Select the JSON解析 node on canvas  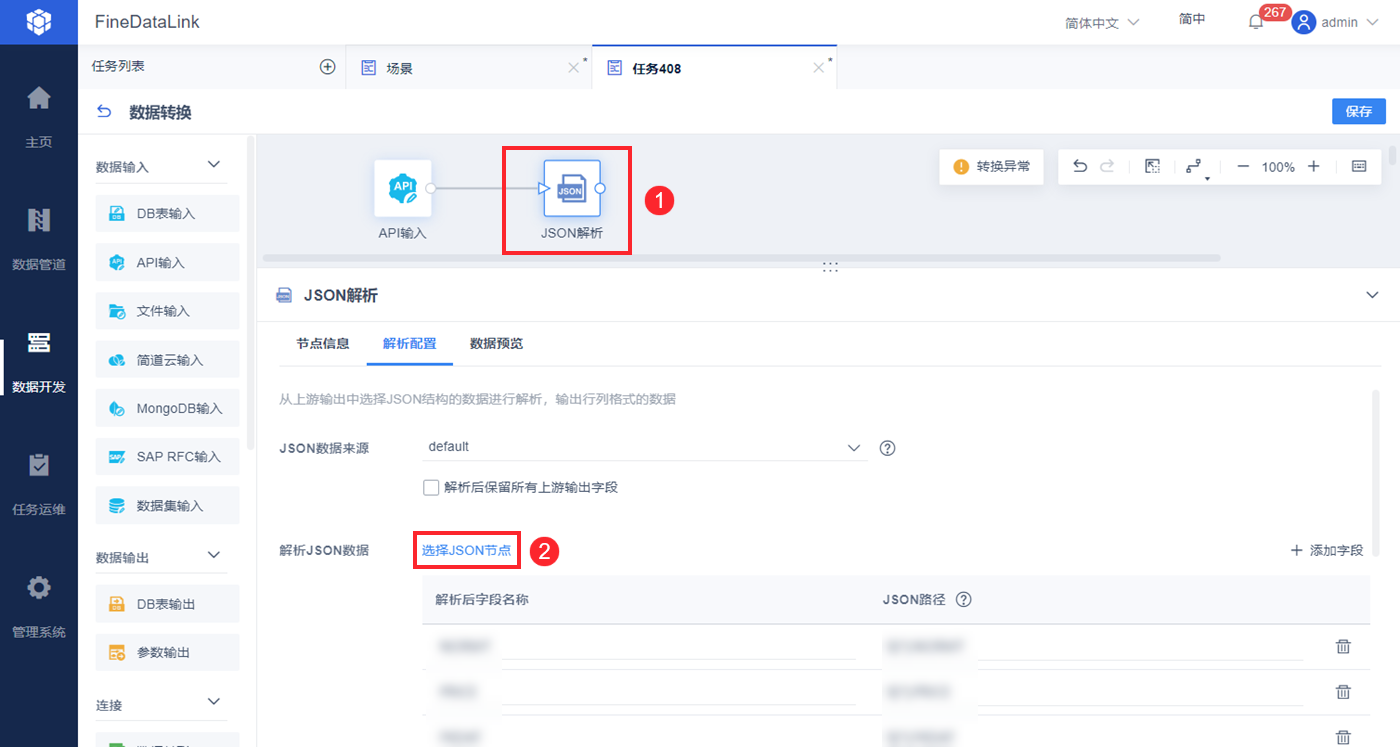tap(571, 188)
